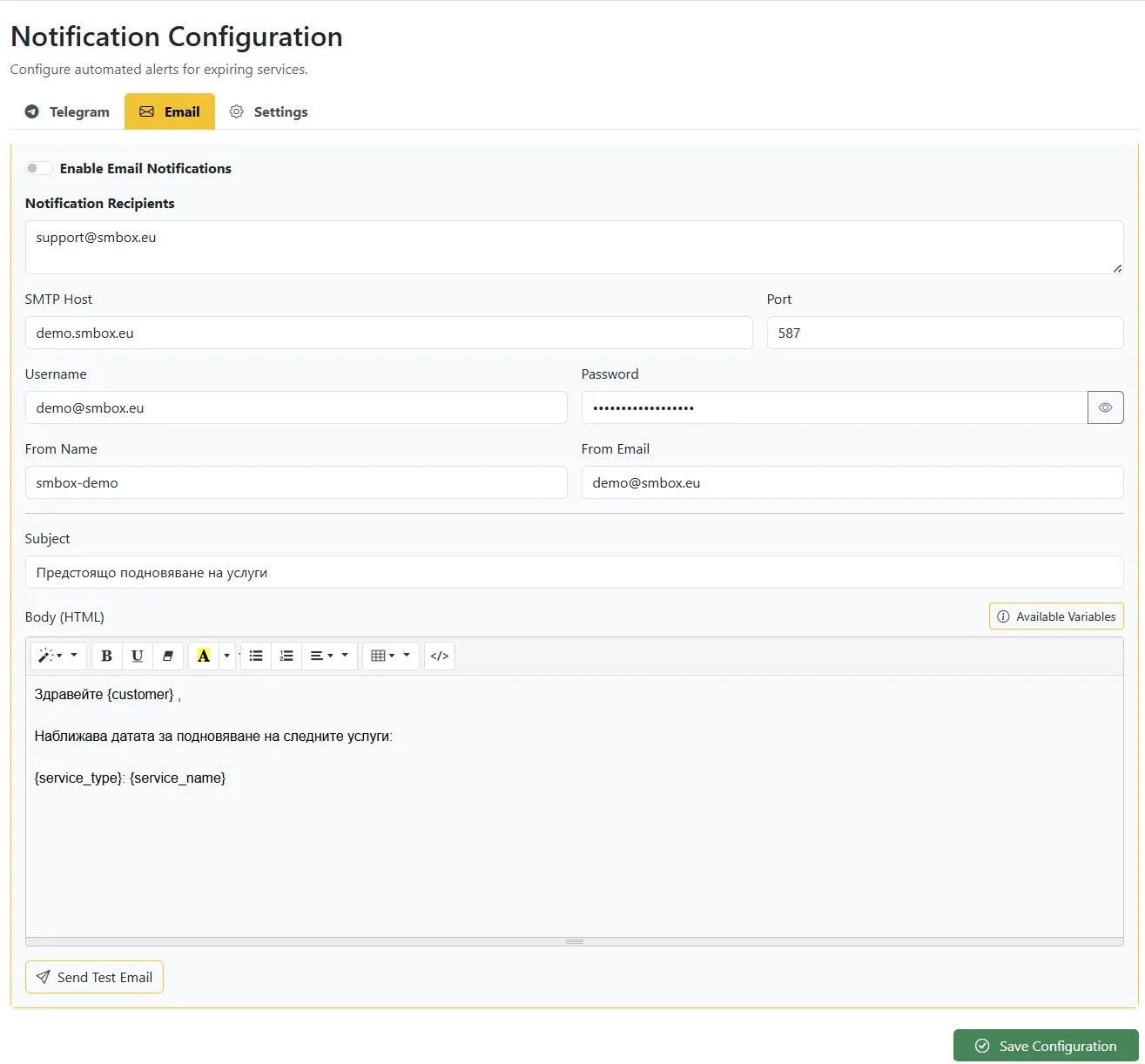Toggle bold formatting in the body editor
1145x1064 pixels.
(106, 656)
